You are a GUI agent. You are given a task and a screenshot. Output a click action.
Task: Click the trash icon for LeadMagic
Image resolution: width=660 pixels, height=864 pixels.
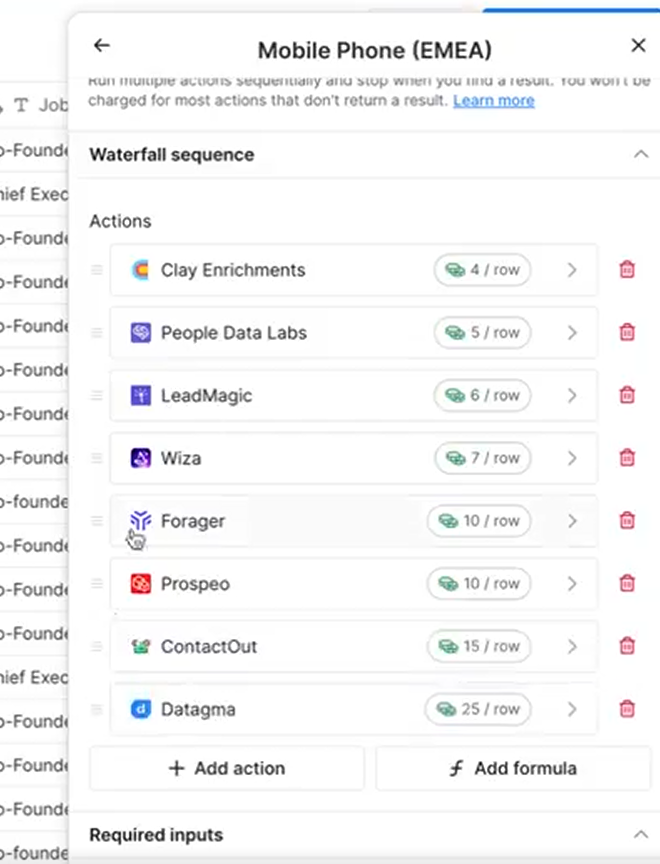coord(627,396)
